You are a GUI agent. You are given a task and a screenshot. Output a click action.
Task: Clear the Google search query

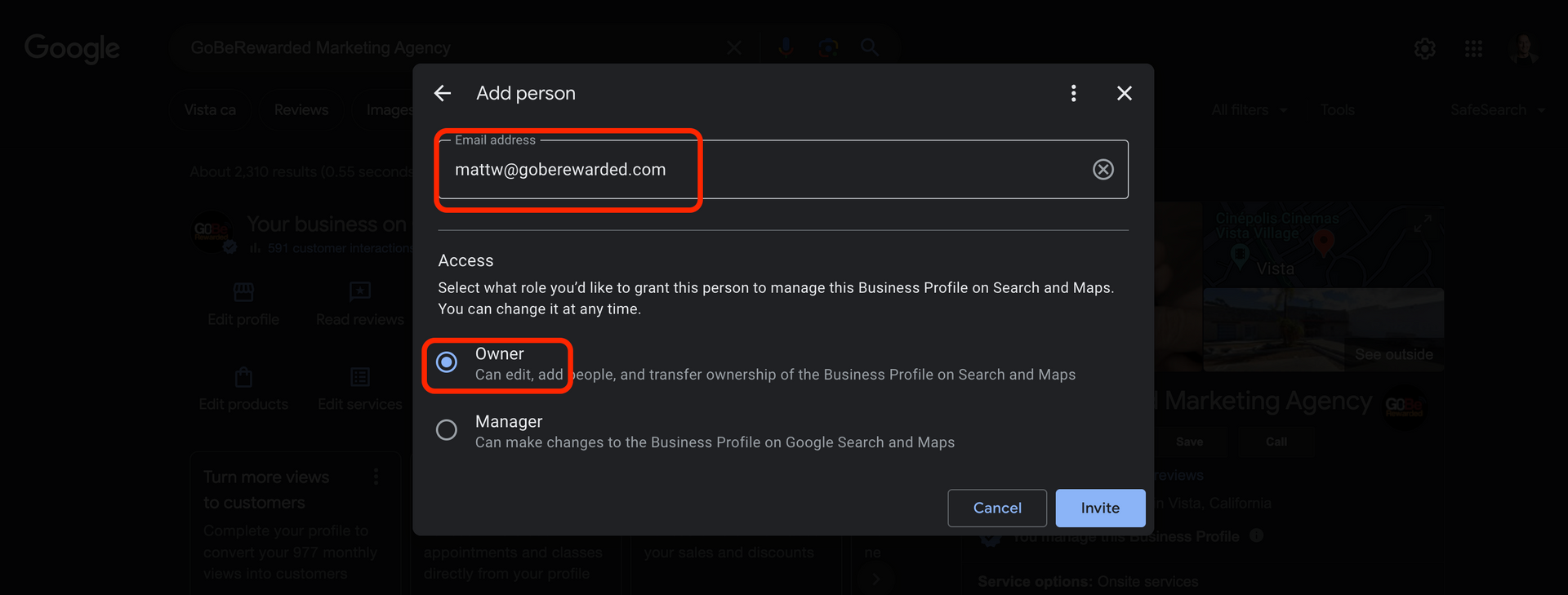[734, 48]
